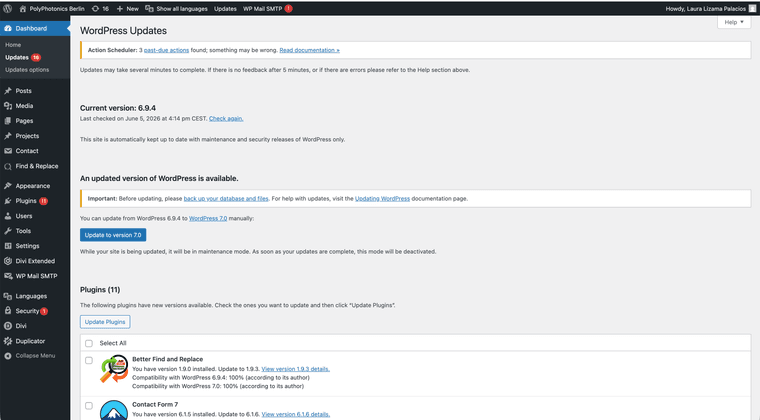Click the Check again link
760x420 pixels.
click(226, 119)
